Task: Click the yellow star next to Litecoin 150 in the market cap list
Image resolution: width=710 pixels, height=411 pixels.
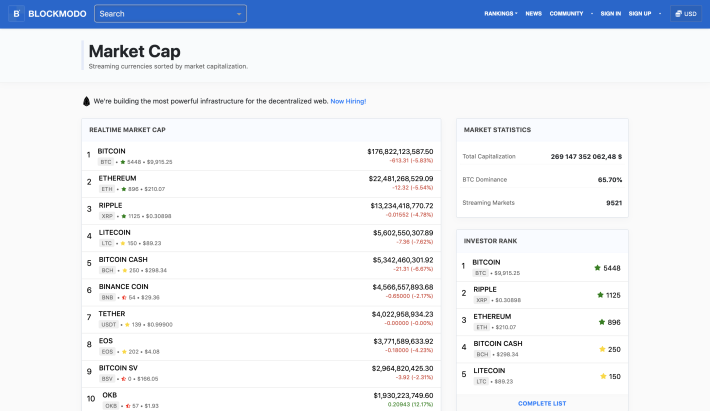Action: 123,243
